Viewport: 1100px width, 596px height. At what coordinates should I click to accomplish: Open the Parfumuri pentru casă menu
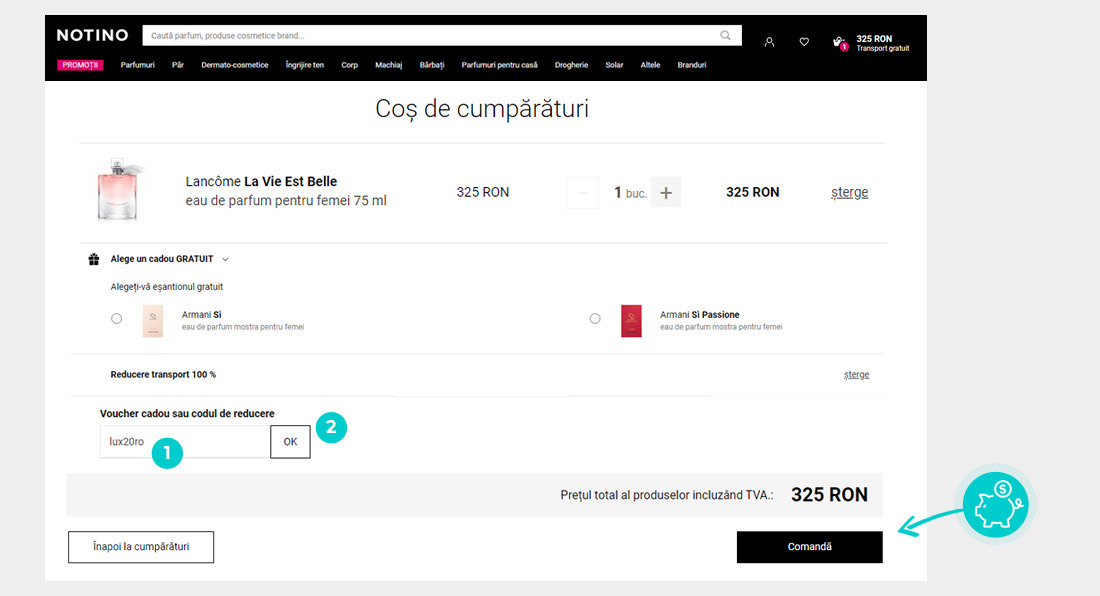click(x=499, y=65)
